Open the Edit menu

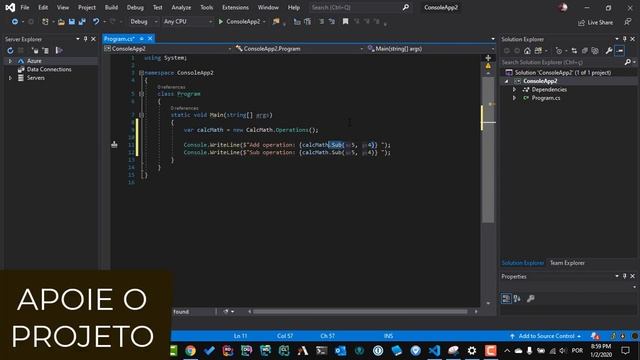[43, 7]
